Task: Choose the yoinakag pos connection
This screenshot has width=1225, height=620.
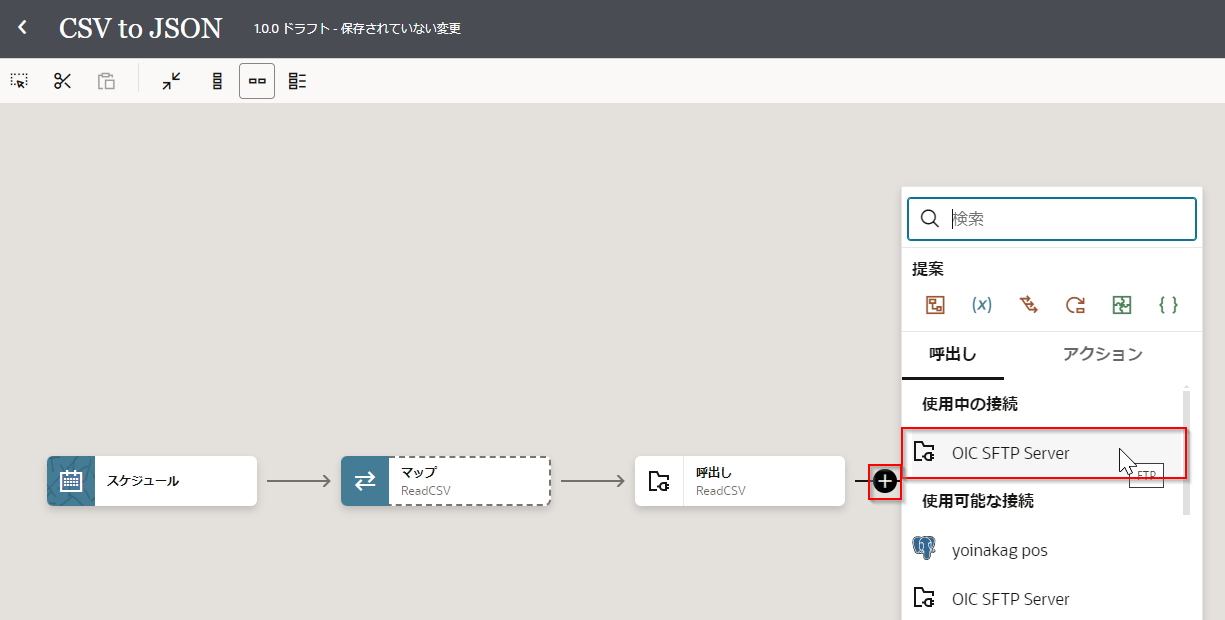Action: [999, 550]
